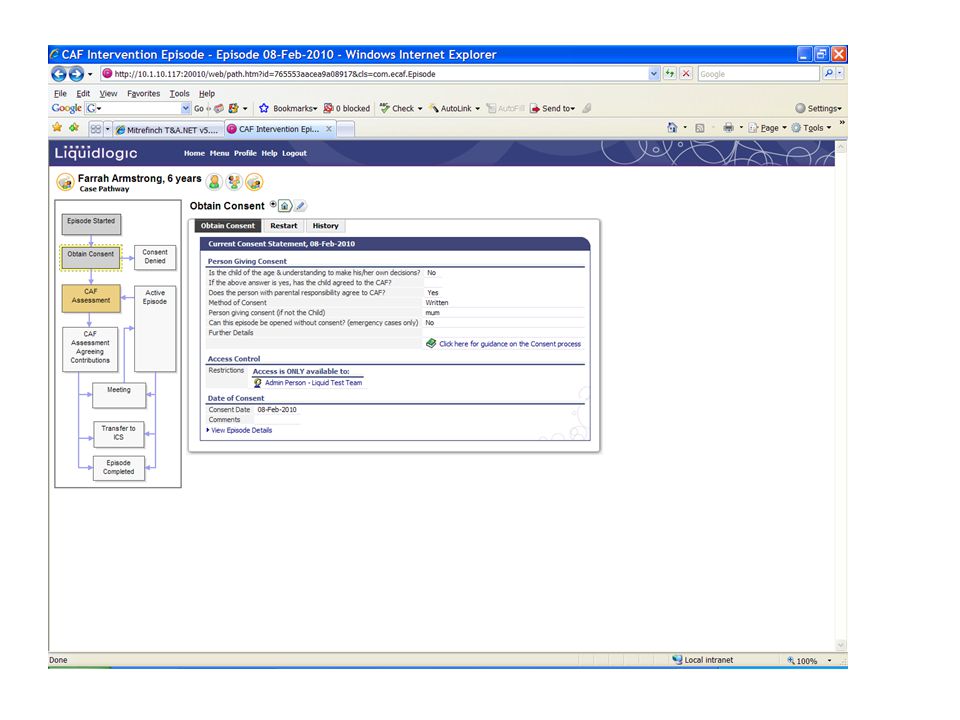Click the Episode Started pathway box
960x720 pixels.
[x=91, y=224]
